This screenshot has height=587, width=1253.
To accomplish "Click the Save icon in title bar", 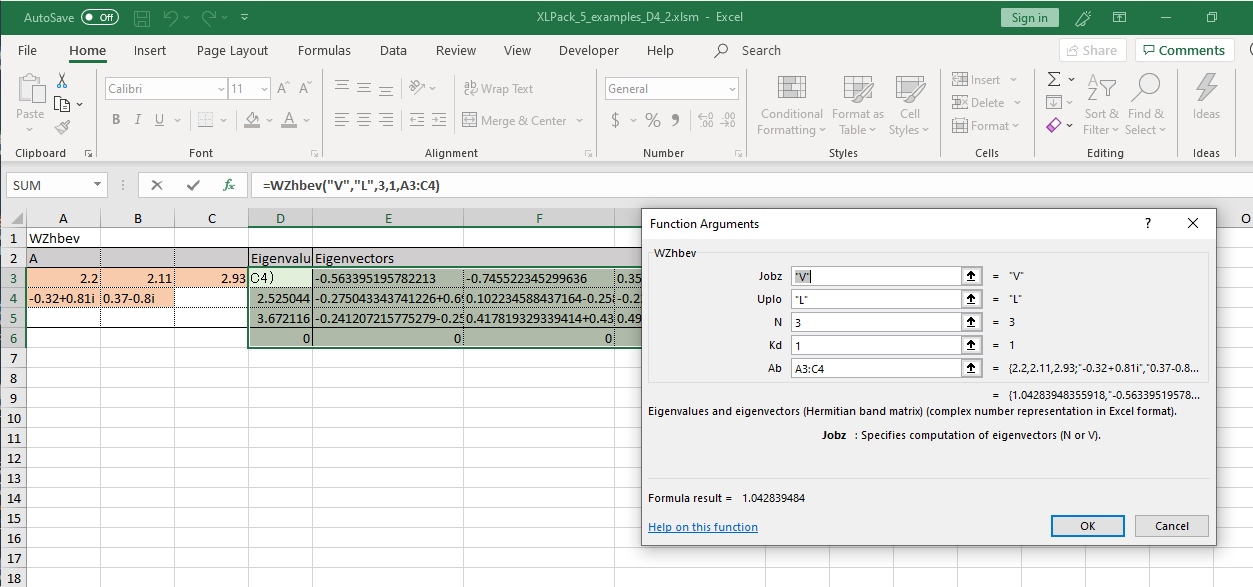I will [x=142, y=18].
